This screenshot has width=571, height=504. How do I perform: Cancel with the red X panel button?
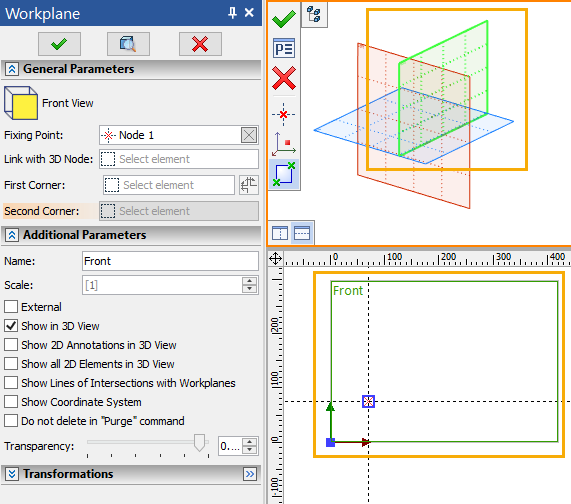[200, 44]
